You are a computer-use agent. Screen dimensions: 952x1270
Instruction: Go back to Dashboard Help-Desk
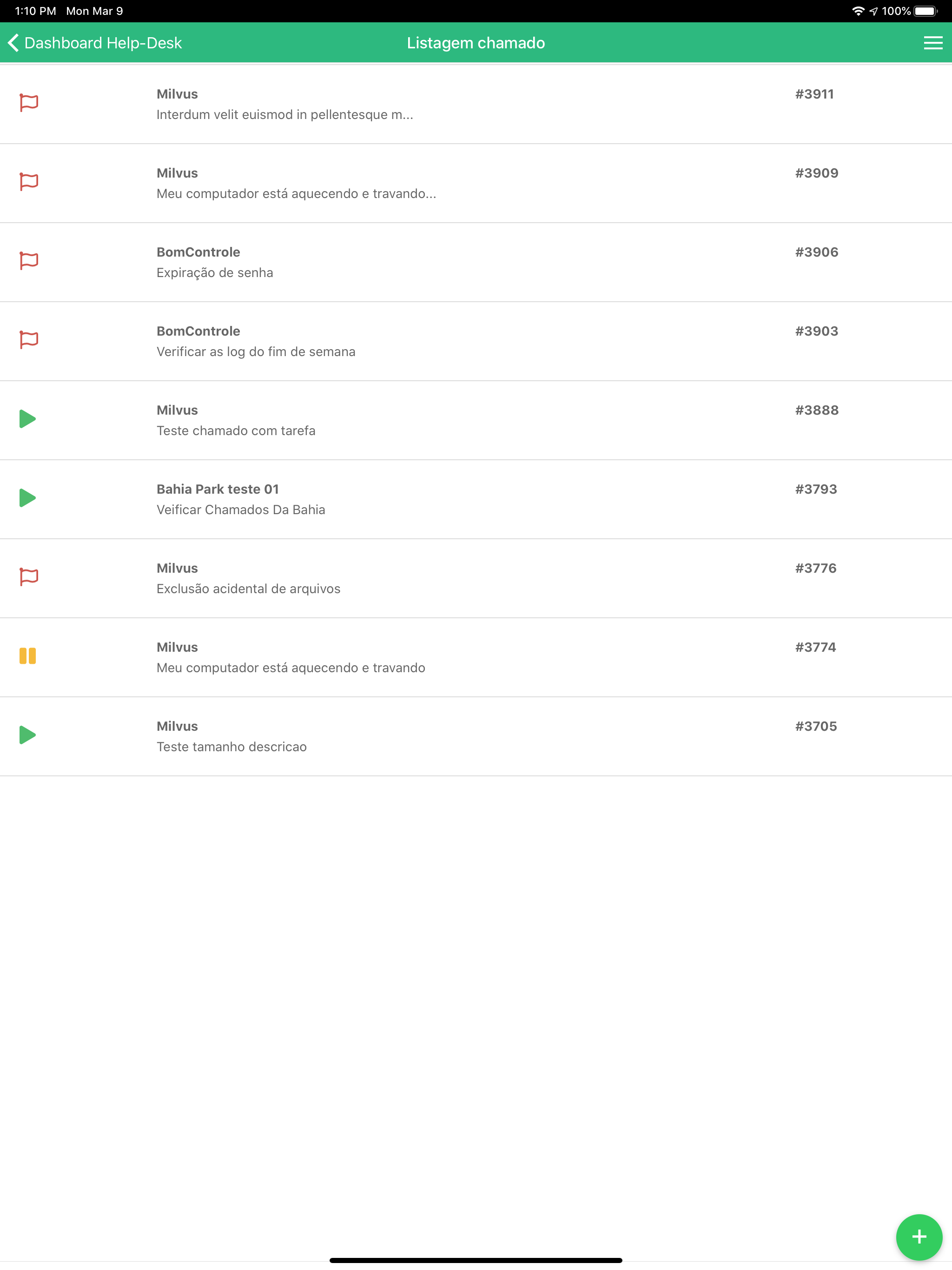point(95,43)
